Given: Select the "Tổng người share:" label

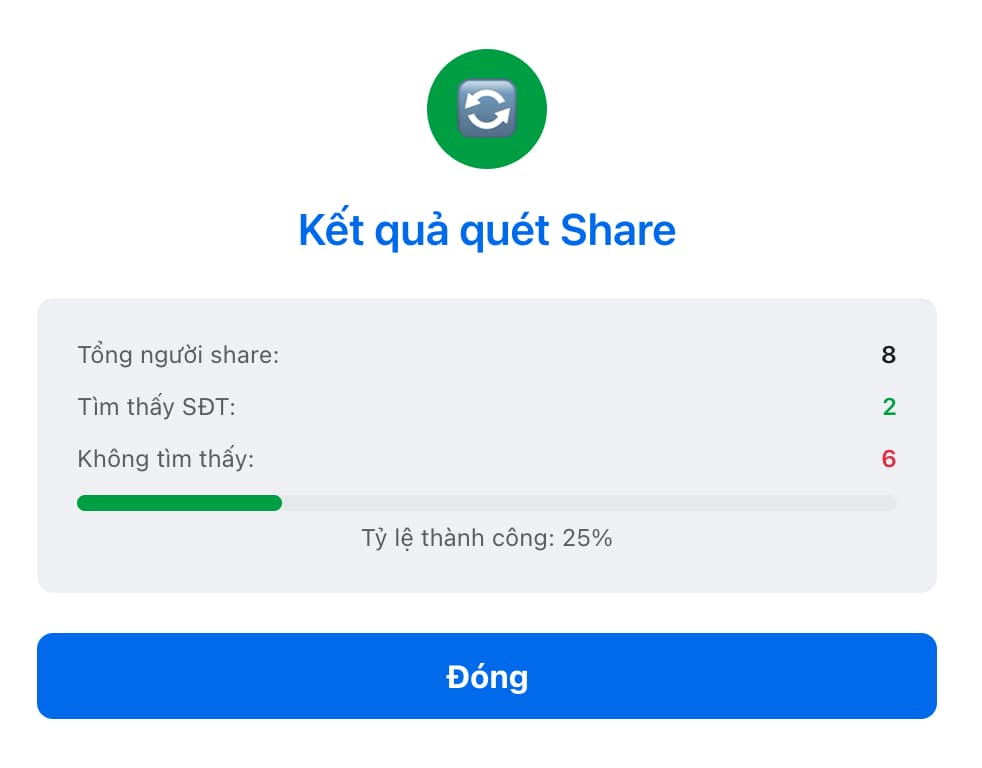Looking at the screenshot, I should pyautogui.click(x=178, y=355).
